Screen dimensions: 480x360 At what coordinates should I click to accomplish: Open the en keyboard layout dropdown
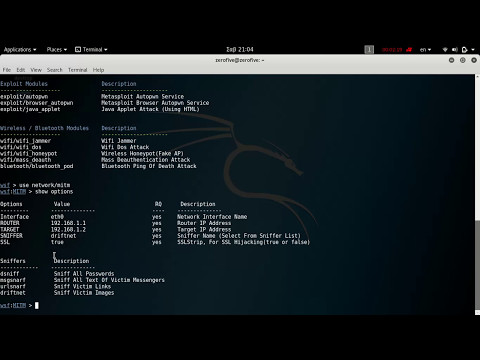425,50
